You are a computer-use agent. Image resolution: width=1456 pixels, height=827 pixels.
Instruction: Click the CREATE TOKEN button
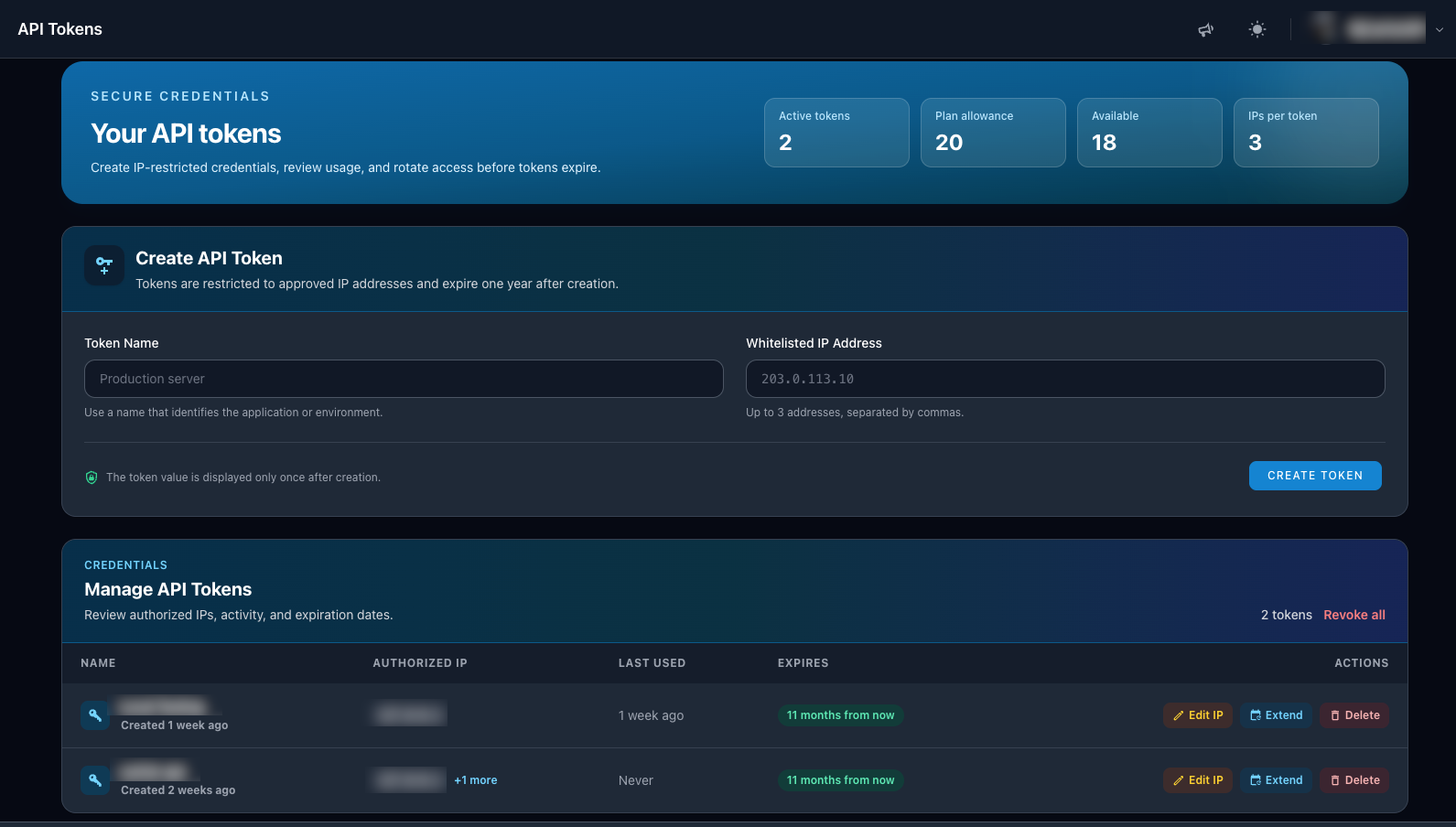pyautogui.click(x=1315, y=476)
